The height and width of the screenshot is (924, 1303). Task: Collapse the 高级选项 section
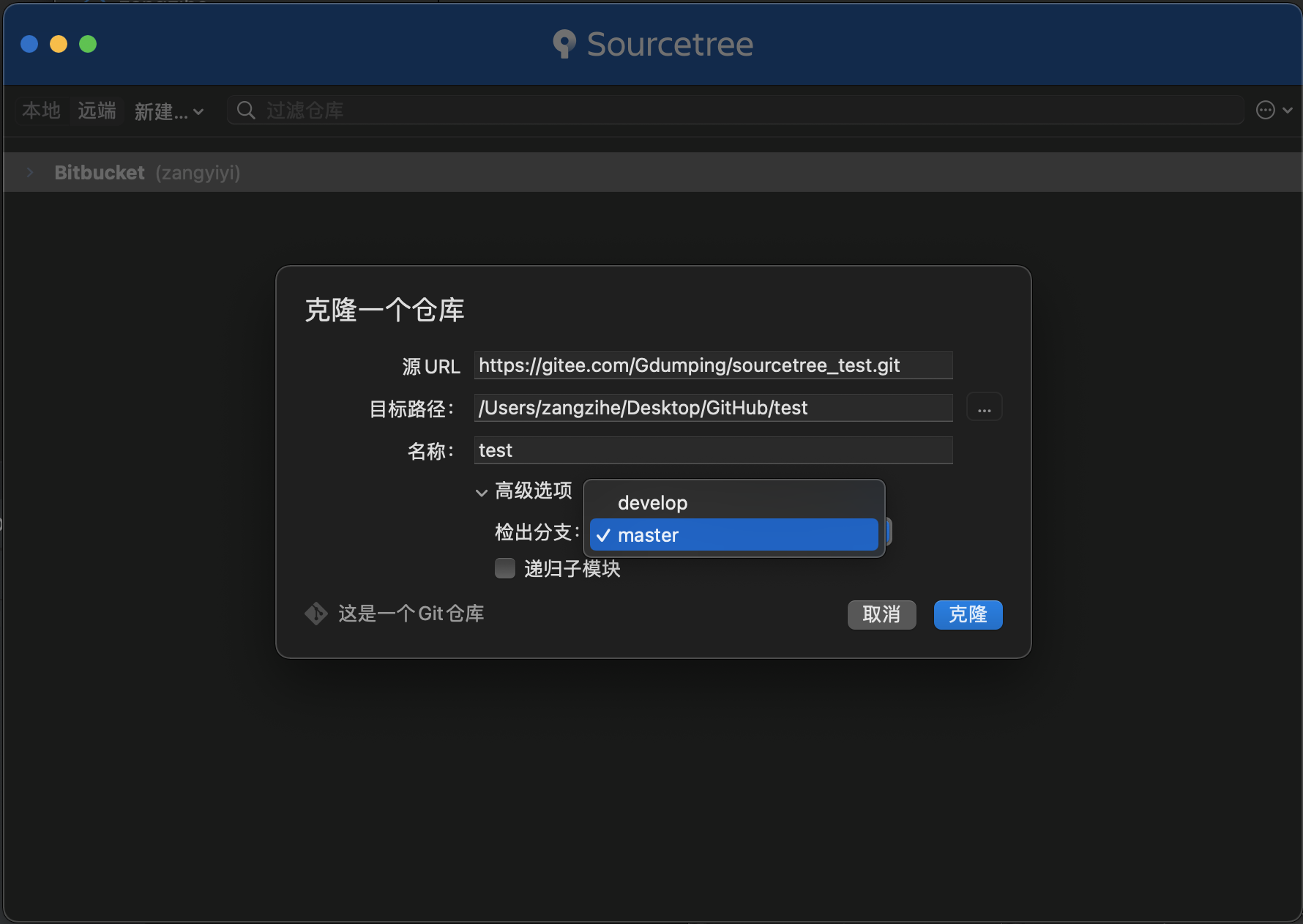coord(481,492)
